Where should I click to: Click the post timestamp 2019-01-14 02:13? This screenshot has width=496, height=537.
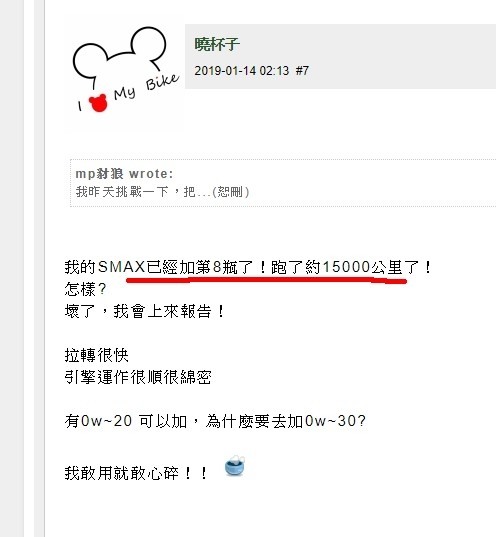point(242,71)
